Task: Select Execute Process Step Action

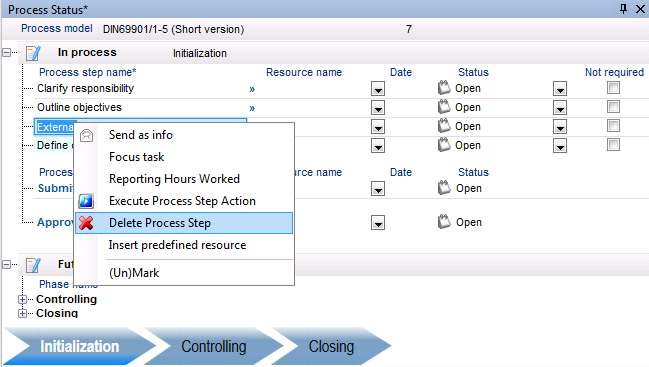Action: point(184,201)
